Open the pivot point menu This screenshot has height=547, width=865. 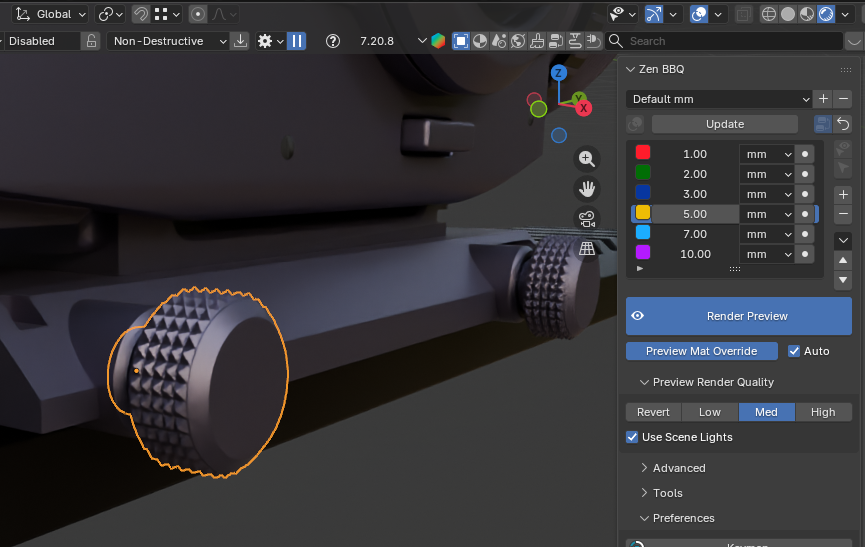[x=110, y=14]
